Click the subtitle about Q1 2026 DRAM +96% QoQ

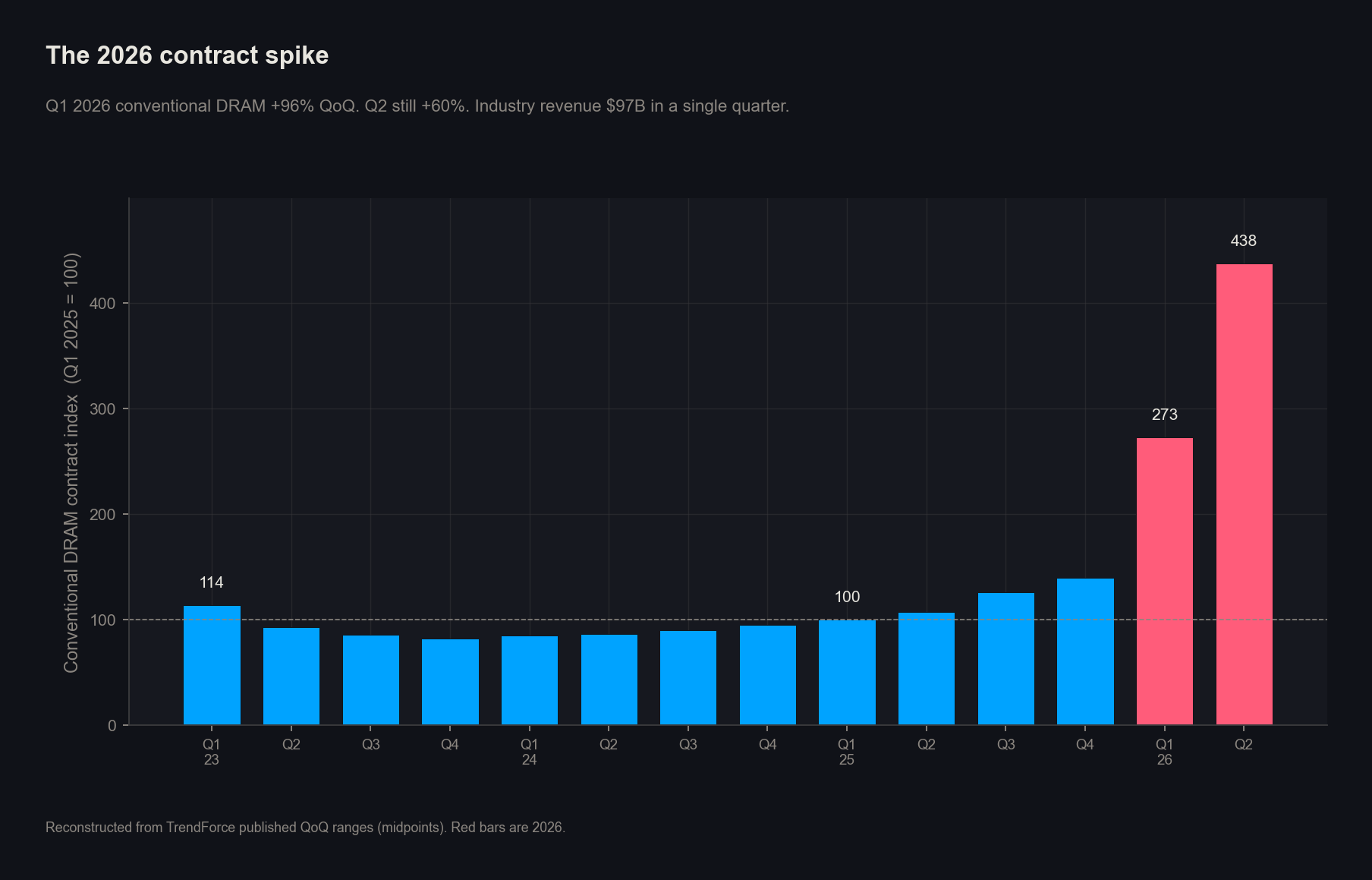417,106
